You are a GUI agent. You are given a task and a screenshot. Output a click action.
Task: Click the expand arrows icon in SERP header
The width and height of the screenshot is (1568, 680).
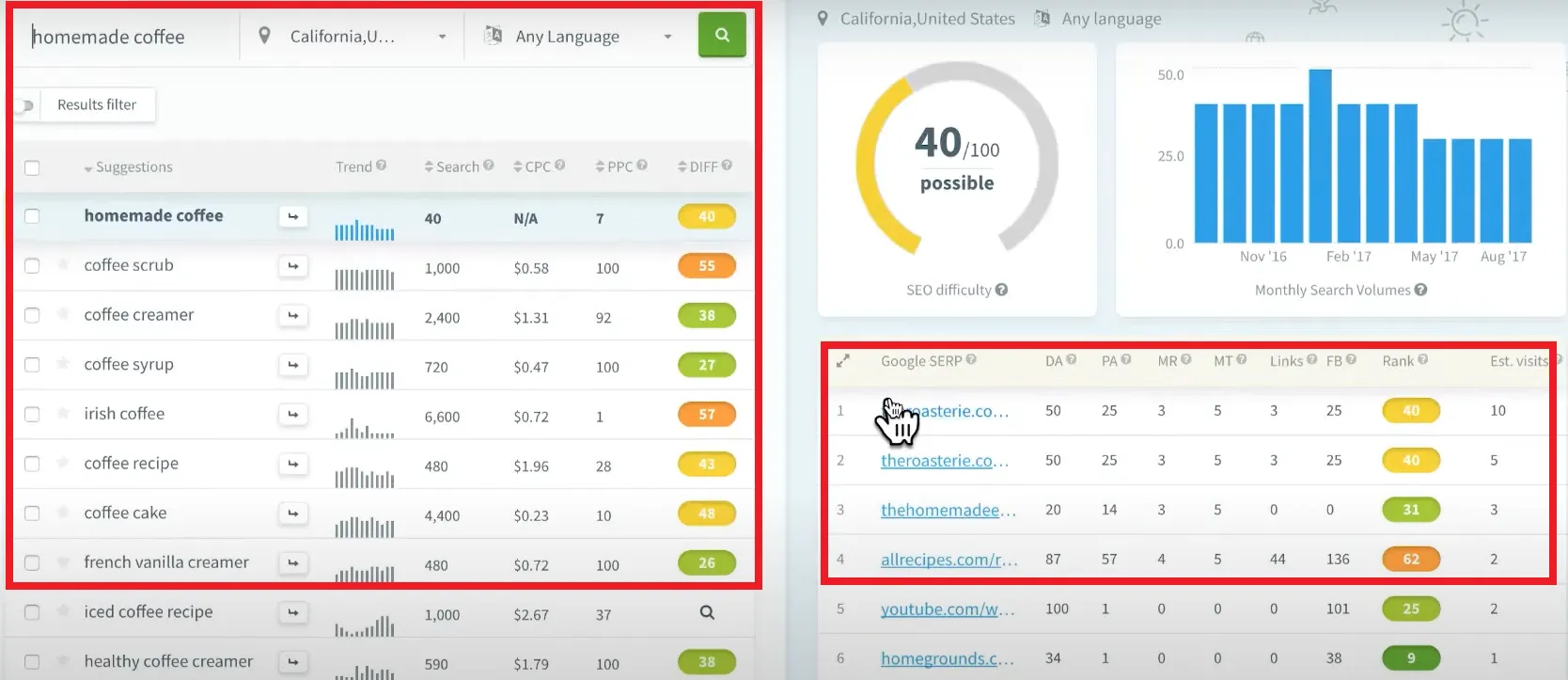click(843, 361)
